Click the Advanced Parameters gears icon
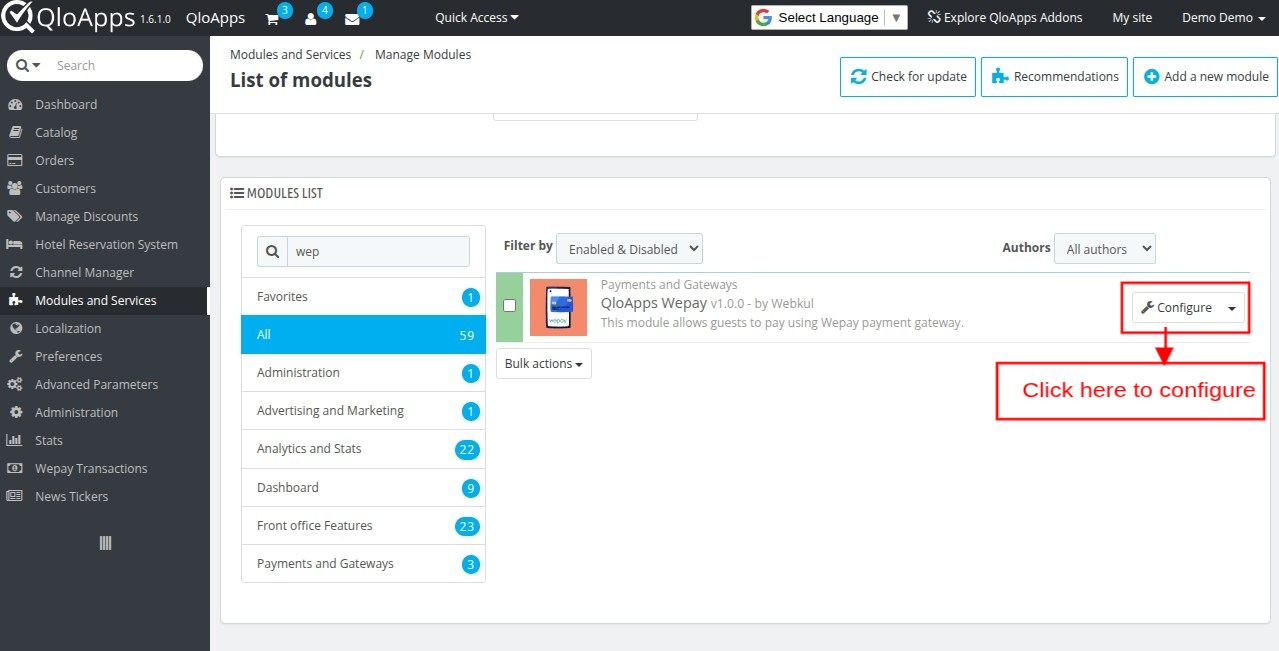This screenshot has height=651, width=1279. [x=15, y=384]
